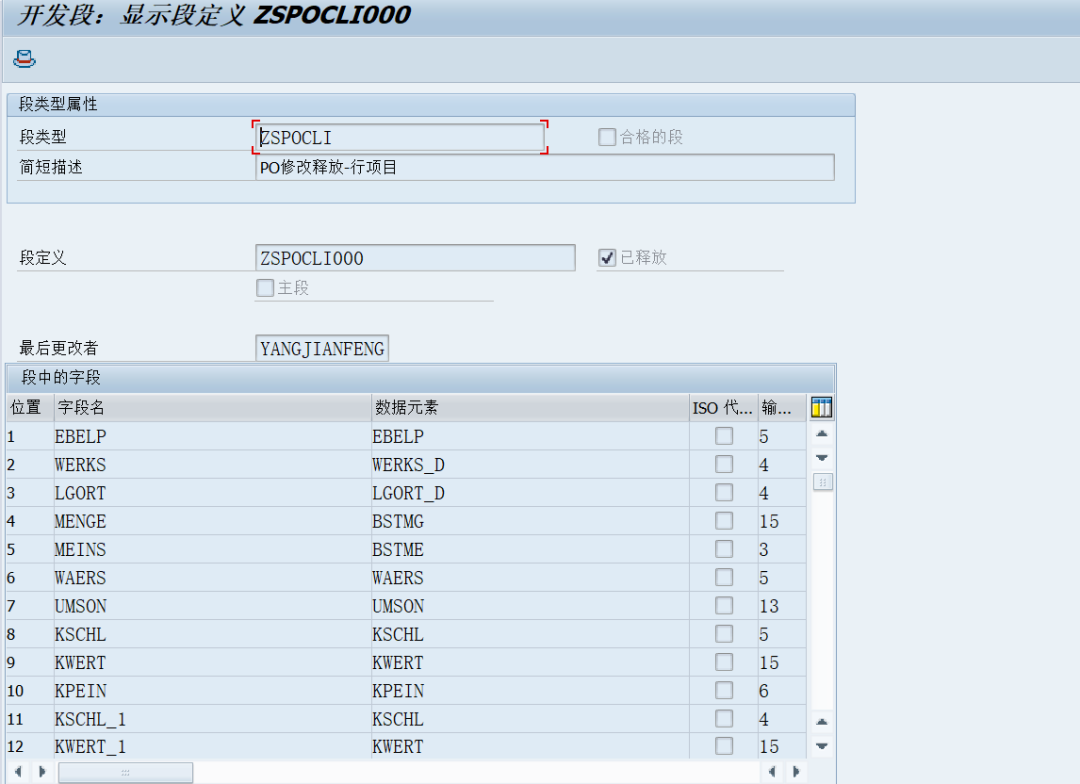Viewport: 1080px width, 784px height.
Task: Click bottom page-up arrow of table scrollbar
Action: pyautogui.click(x=822, y=722)
